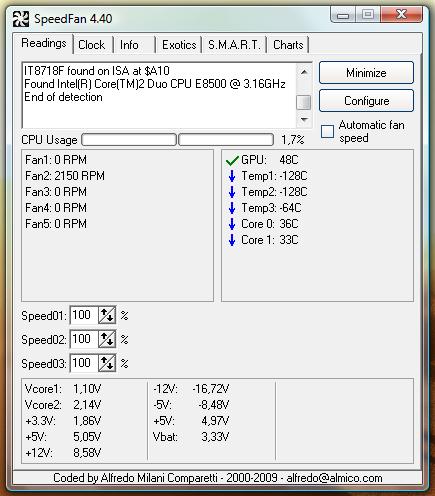Click the Minimize button
This screenshot has height=496, width=435.
pos(366,73)
